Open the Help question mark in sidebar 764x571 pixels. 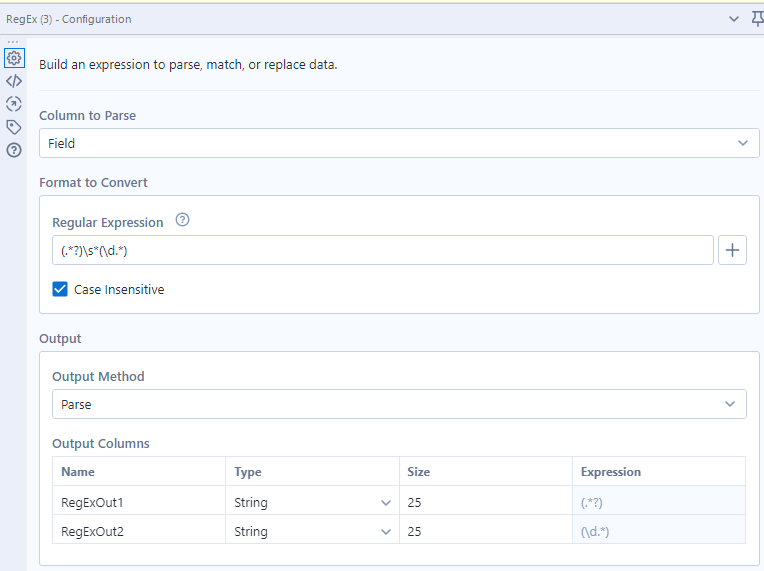pos(14,150)
